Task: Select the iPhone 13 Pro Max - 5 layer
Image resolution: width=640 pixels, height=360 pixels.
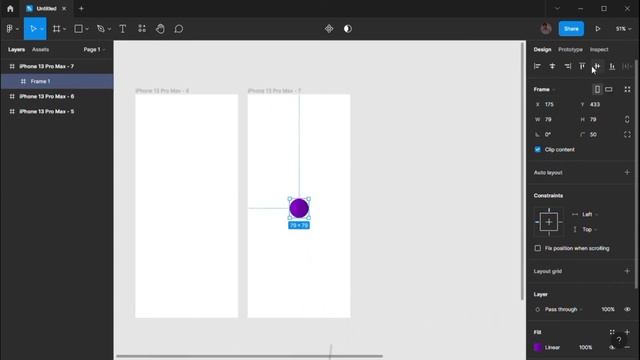Action: pos(57,111)
